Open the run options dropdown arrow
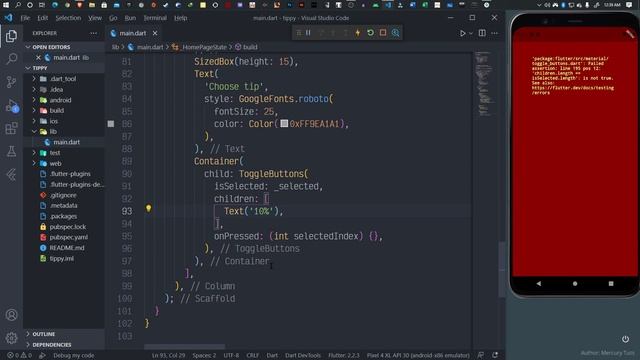This screenshot has height=360, width=640. tap(471, 33)
